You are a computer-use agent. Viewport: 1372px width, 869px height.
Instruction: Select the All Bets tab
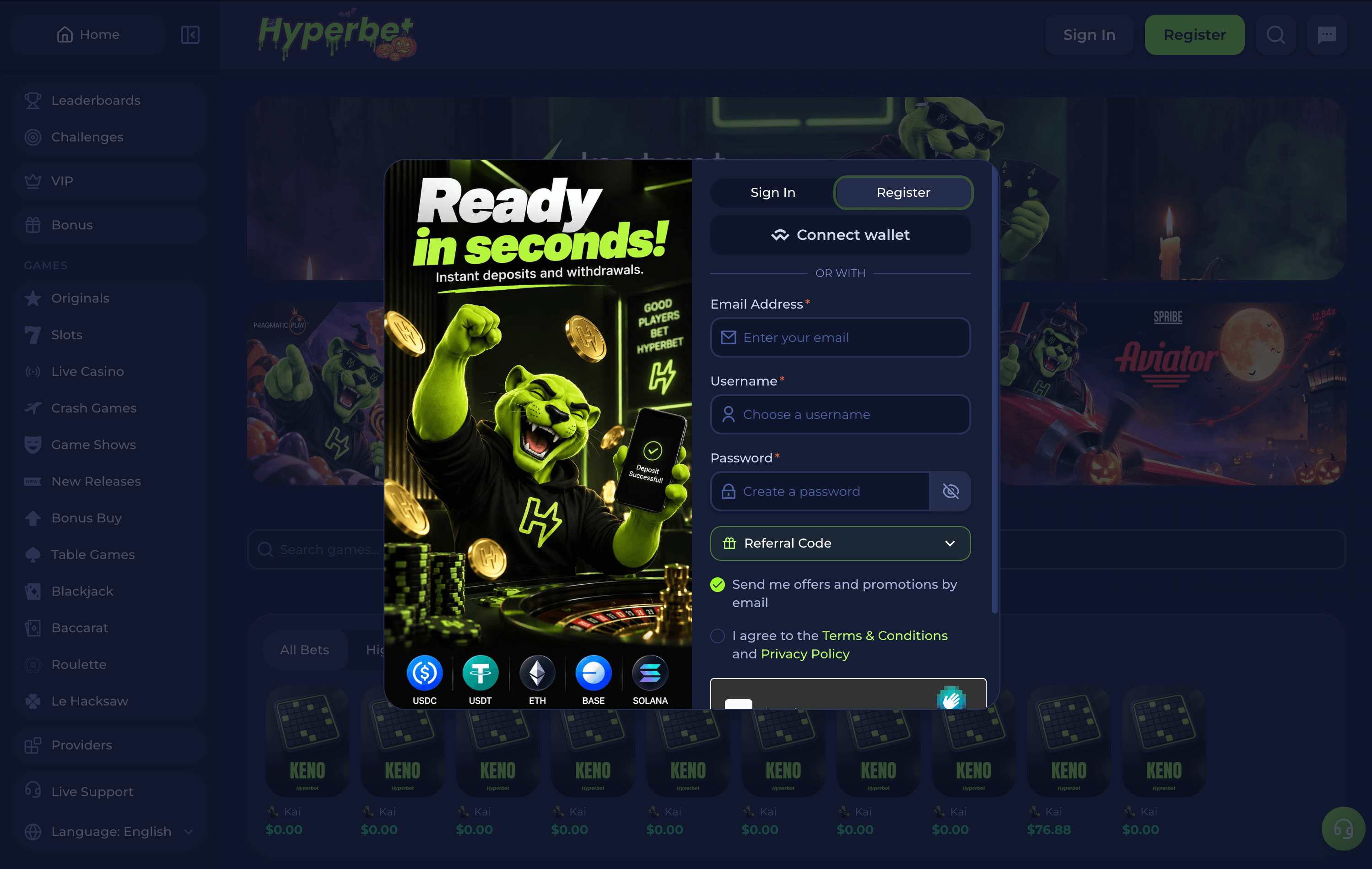point(304,650)
